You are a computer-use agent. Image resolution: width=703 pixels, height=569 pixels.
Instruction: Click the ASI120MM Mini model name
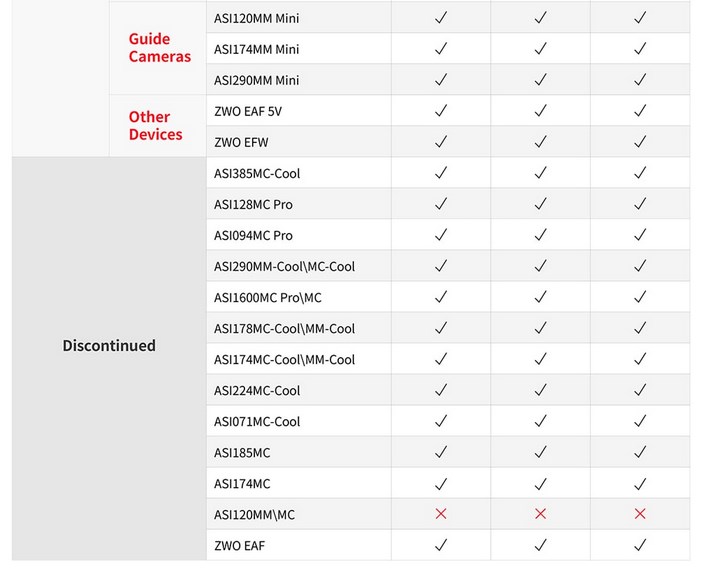(256, 18)
